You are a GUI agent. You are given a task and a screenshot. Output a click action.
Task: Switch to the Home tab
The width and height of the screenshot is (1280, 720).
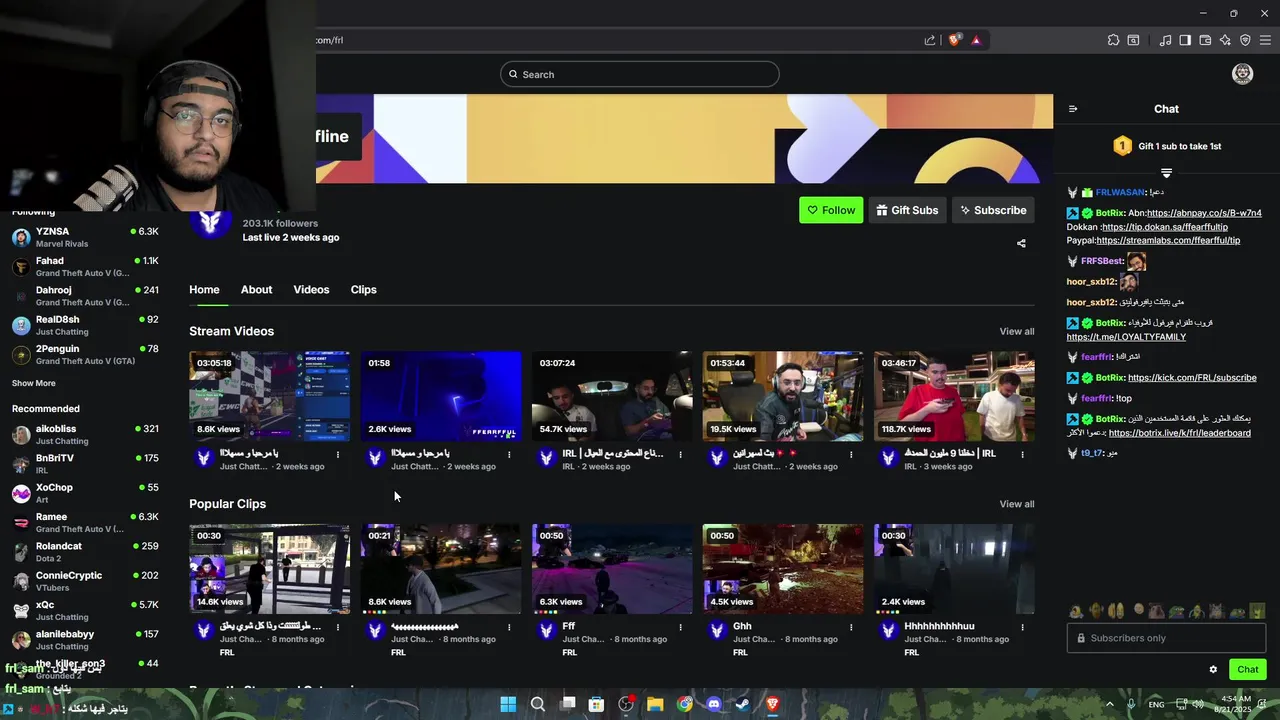click(204, 290)
